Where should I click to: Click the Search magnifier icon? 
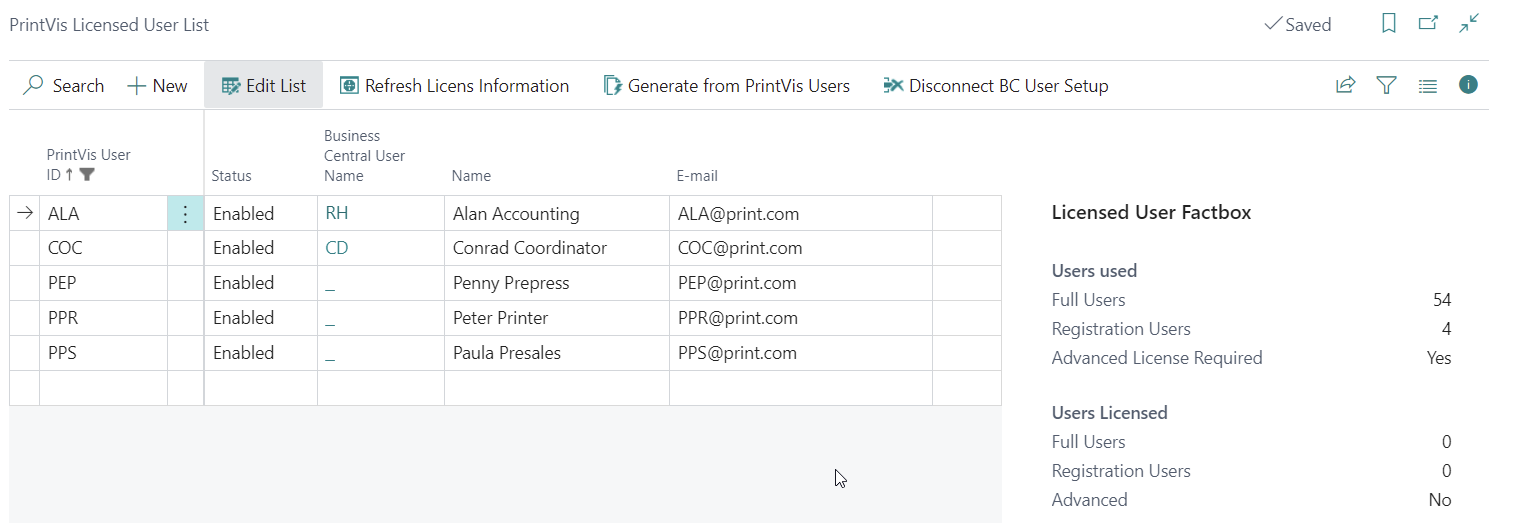[33, 86]
